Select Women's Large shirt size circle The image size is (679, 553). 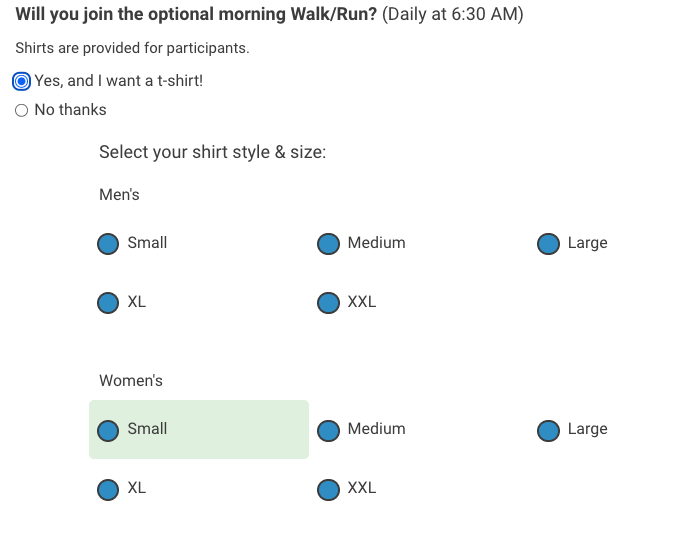548,430
